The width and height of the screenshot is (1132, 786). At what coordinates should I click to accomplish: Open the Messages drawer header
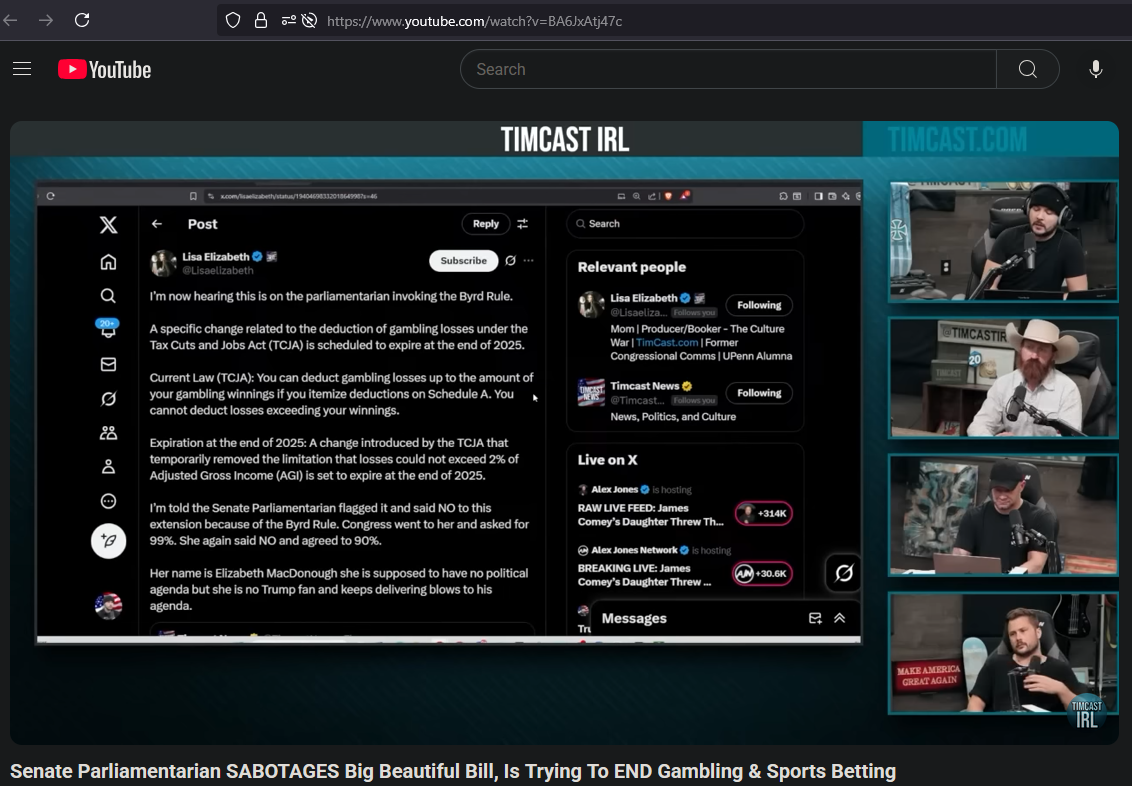pos(726,619)
